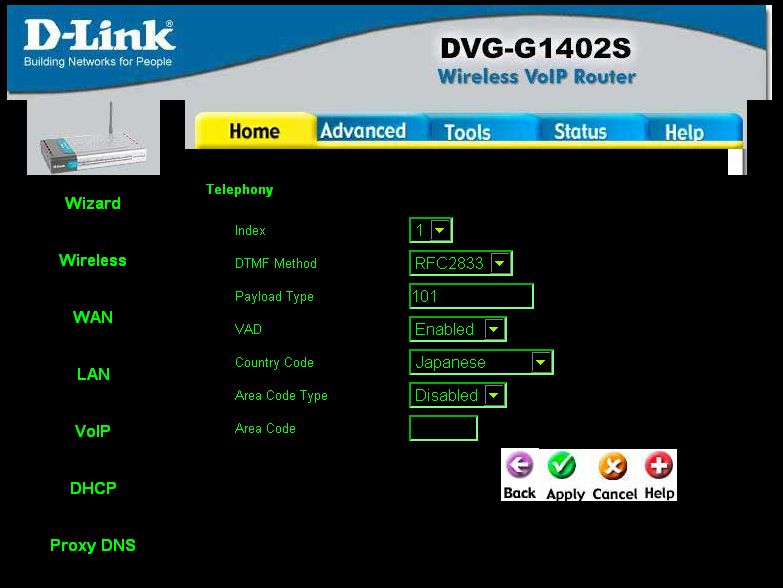
Task: Go to DHCP in the sidebar
Action: click(93, 488)
